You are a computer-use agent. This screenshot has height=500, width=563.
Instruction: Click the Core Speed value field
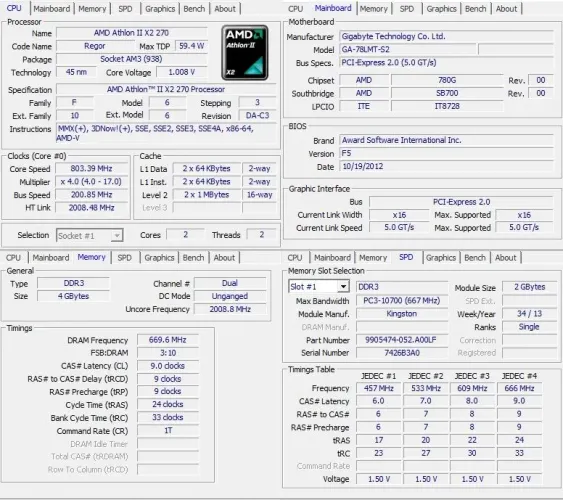click(92, 169)
